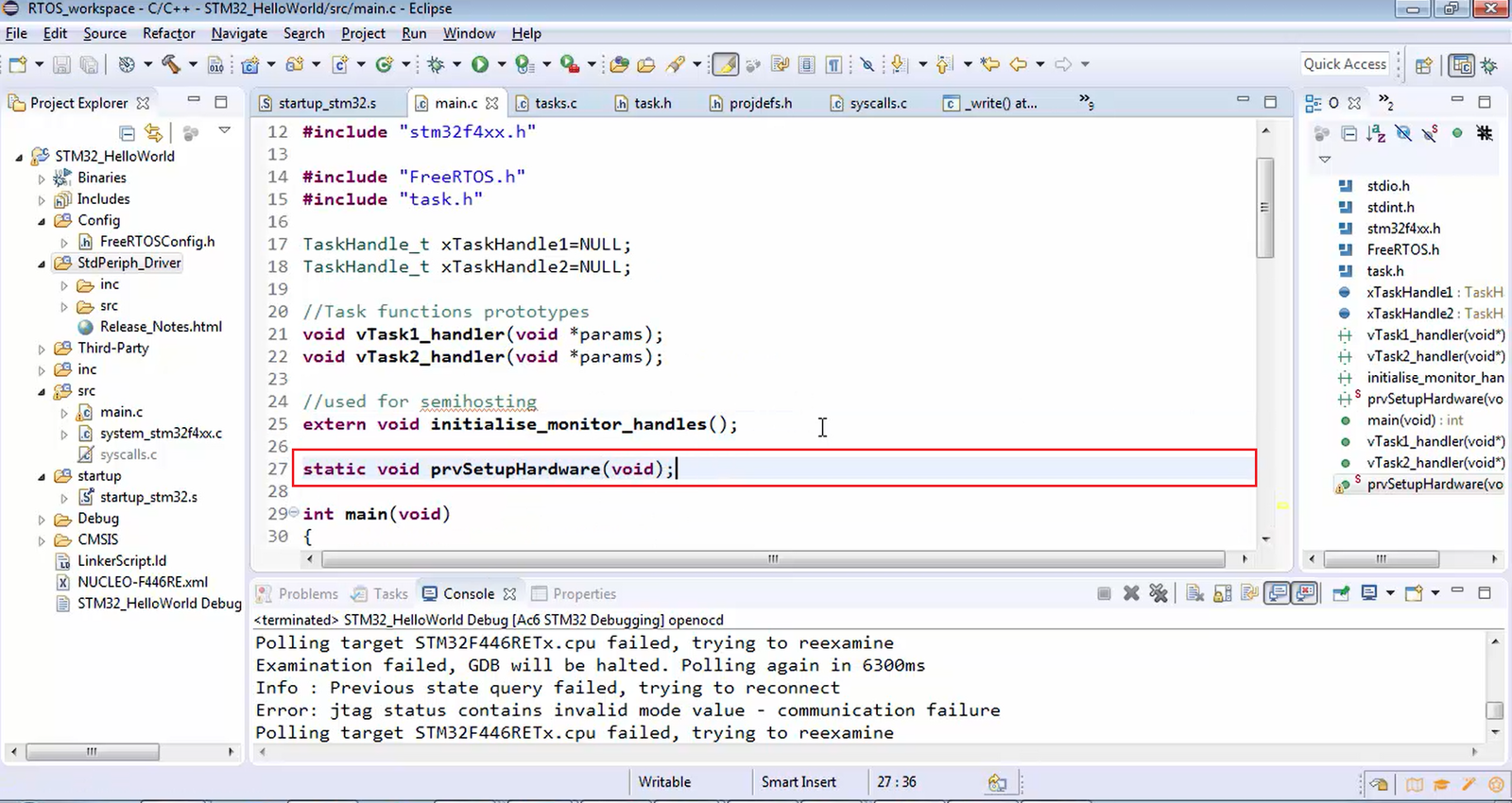
Task: Open the Project menu
Action: pos(363,33)
